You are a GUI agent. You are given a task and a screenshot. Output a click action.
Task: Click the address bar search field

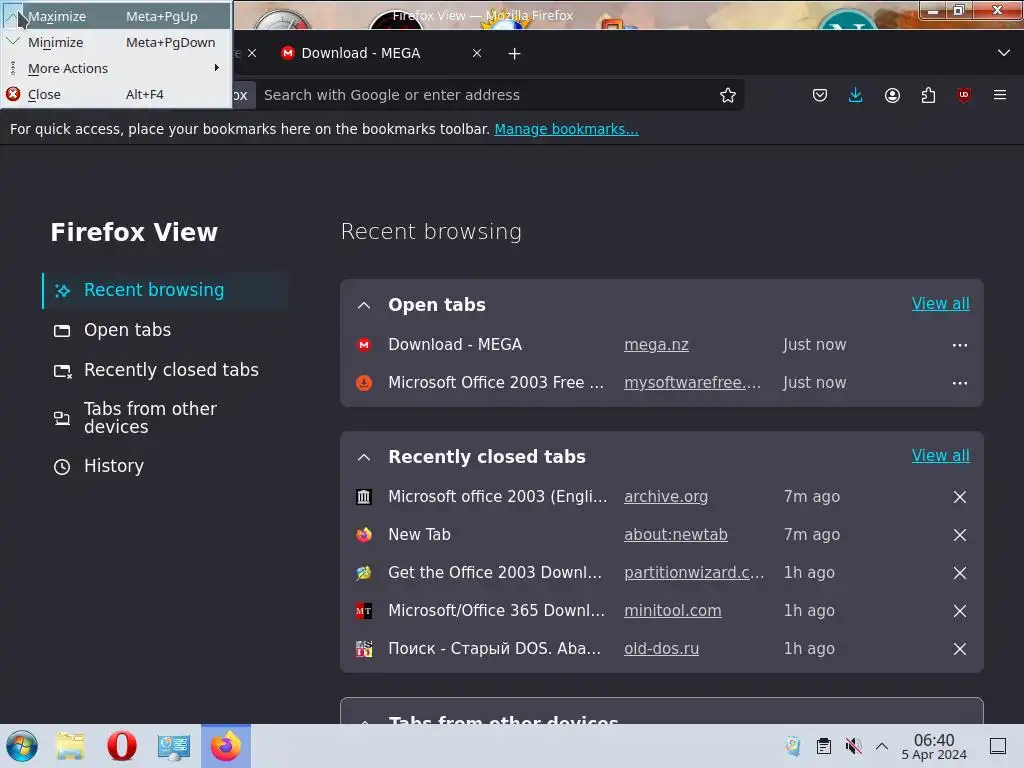point(487,95)
